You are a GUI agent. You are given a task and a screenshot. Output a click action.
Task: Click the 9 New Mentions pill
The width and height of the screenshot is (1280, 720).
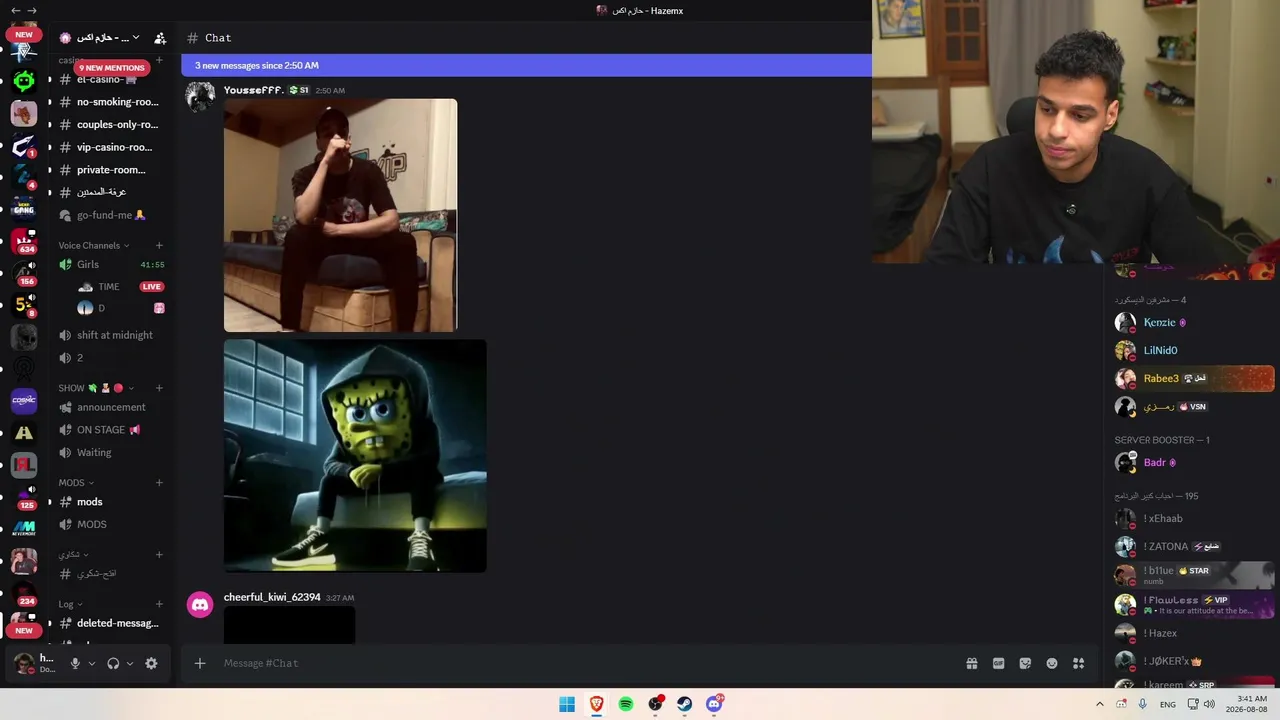click(x=112, y=68)
